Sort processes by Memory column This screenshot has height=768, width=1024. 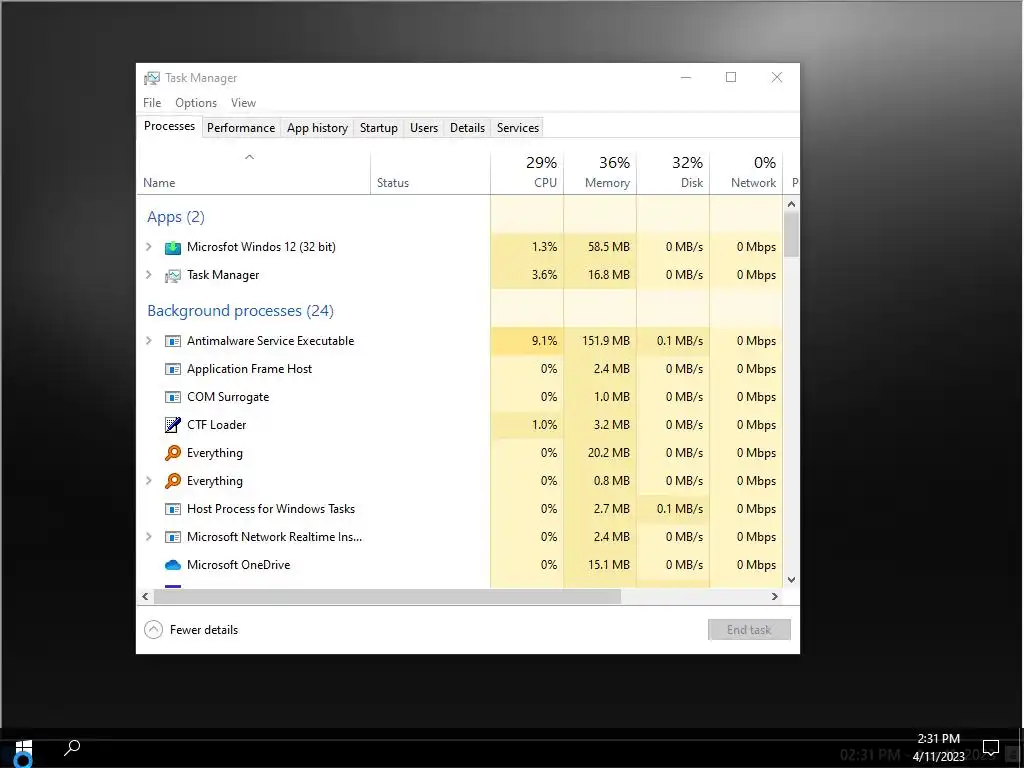coord(600,173)
